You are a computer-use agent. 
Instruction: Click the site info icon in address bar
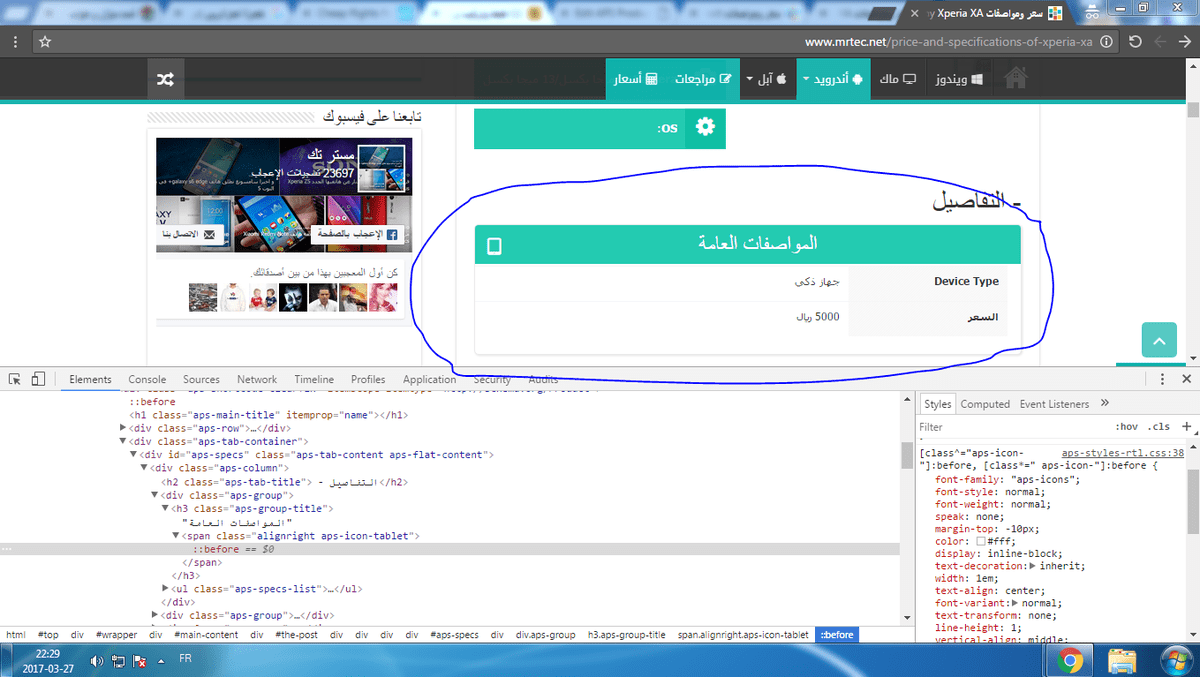pos(1106,42)
